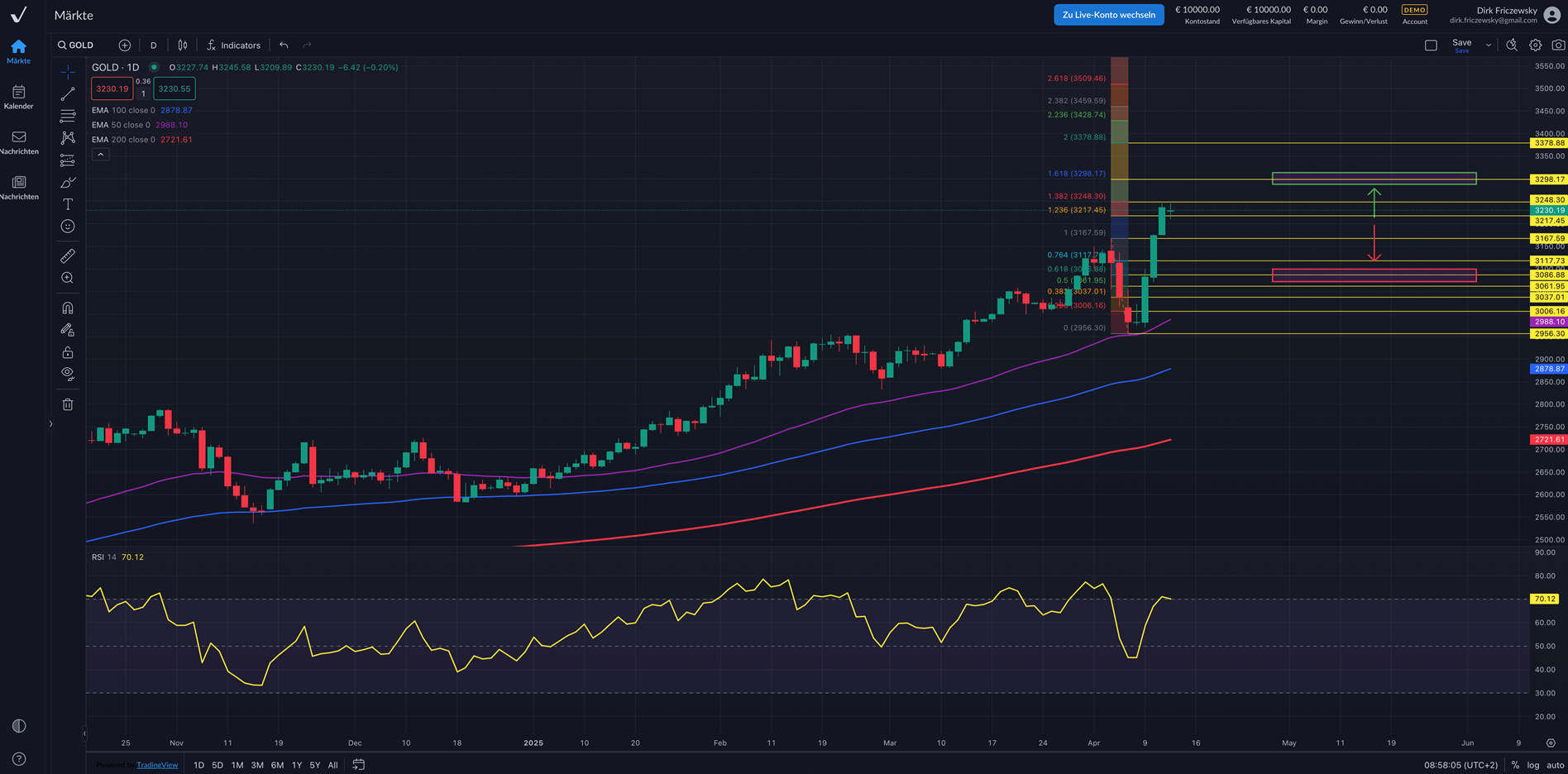Open chart settings via the gear icon
The width and height of the screenshot is (1568, 774).
point(1535,45)
